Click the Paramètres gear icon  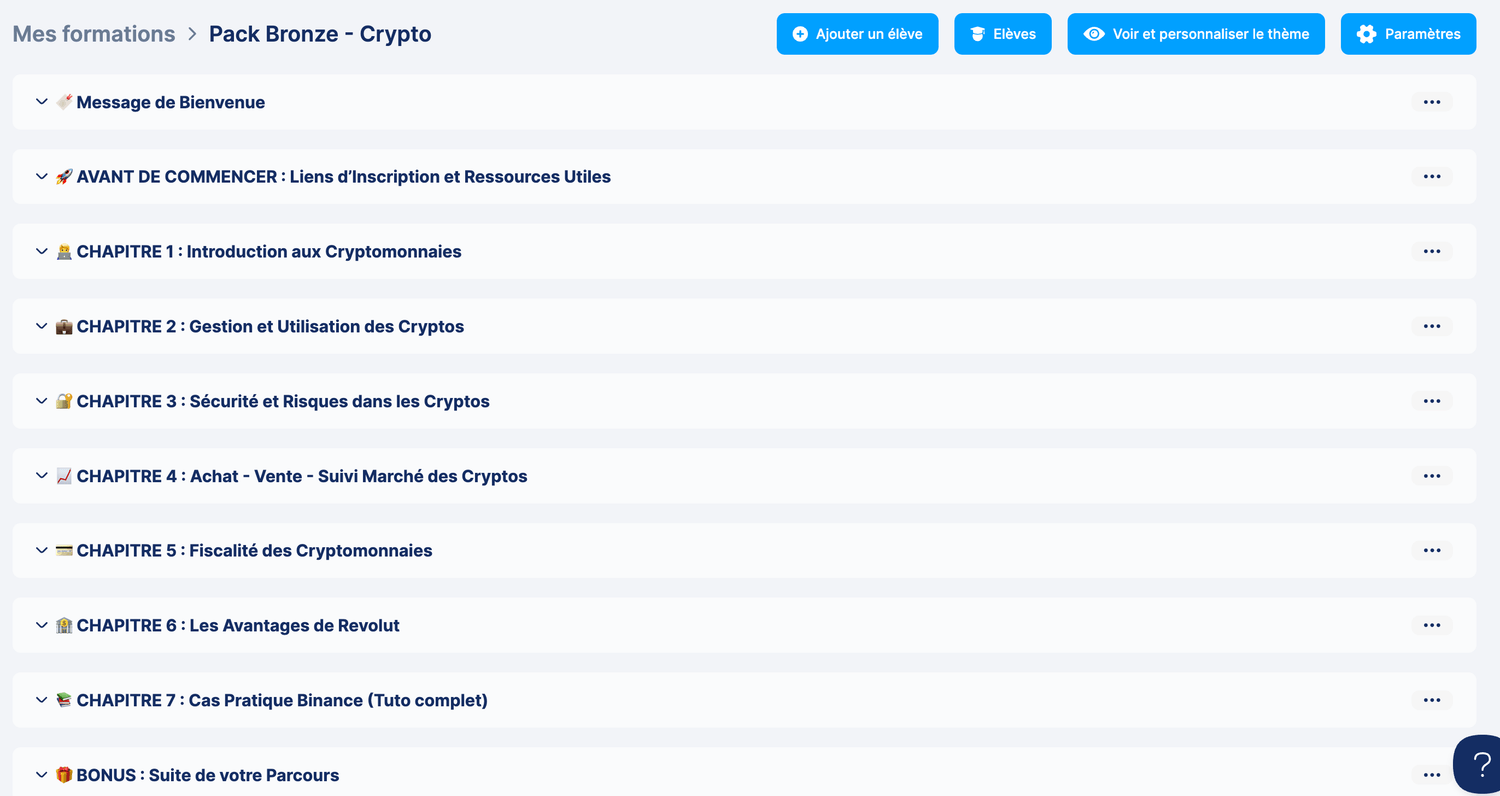click(x=1366, y=34)
